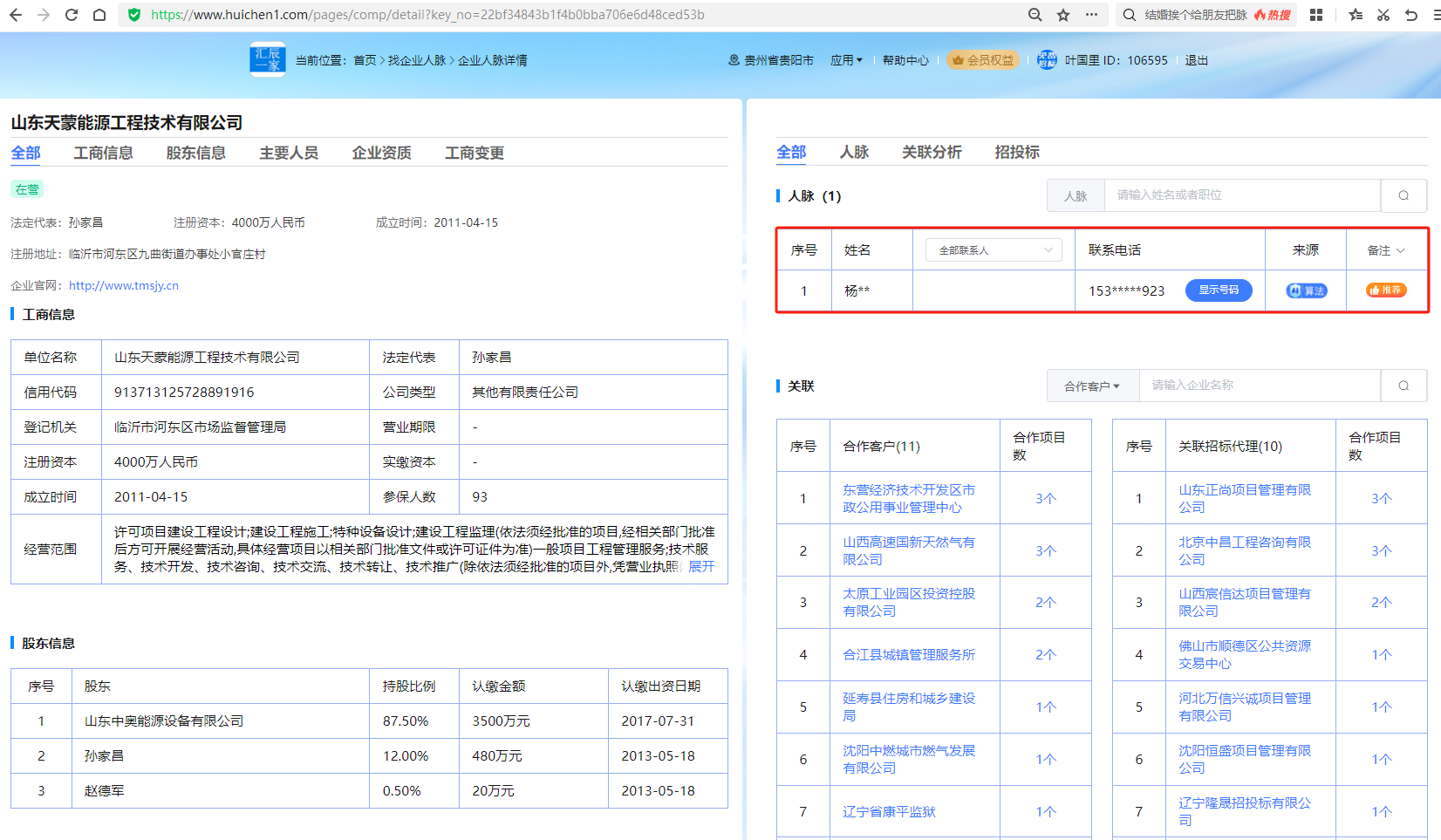Click the user avatar icon beside 叶国里
This screenshot has width=1441, height=840.
(x=1047, y=60)
